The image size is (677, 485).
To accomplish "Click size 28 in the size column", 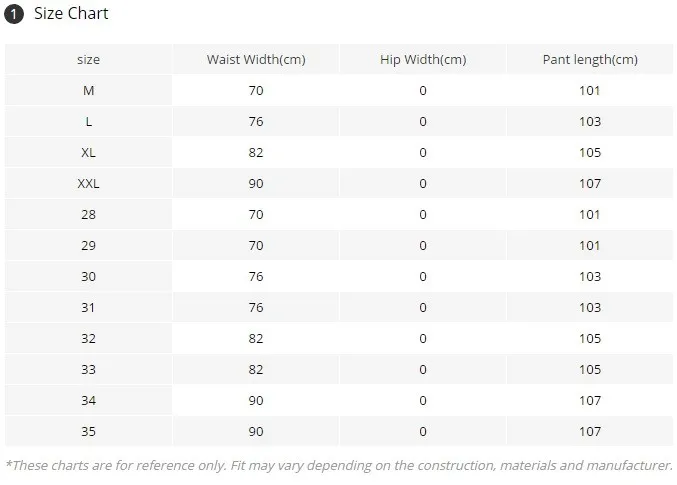I will (x=89, y=215).
